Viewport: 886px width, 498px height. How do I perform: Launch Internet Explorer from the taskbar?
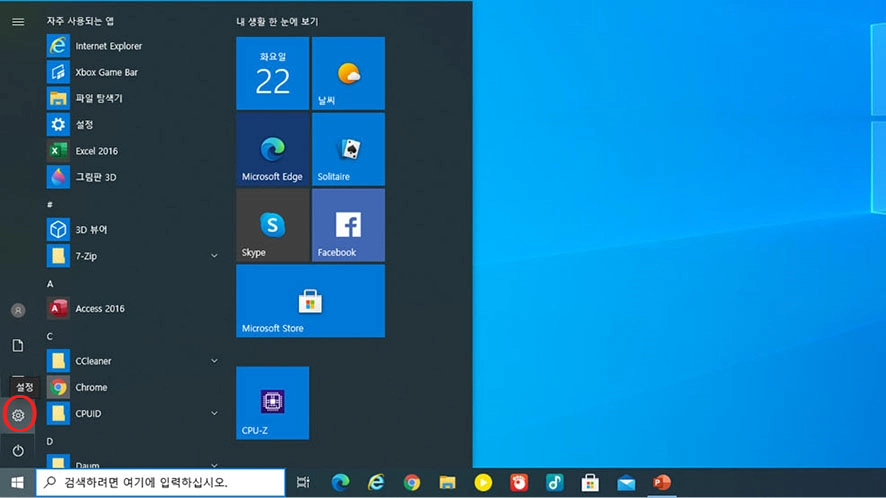pyautogui.click(x=376, y=483)
